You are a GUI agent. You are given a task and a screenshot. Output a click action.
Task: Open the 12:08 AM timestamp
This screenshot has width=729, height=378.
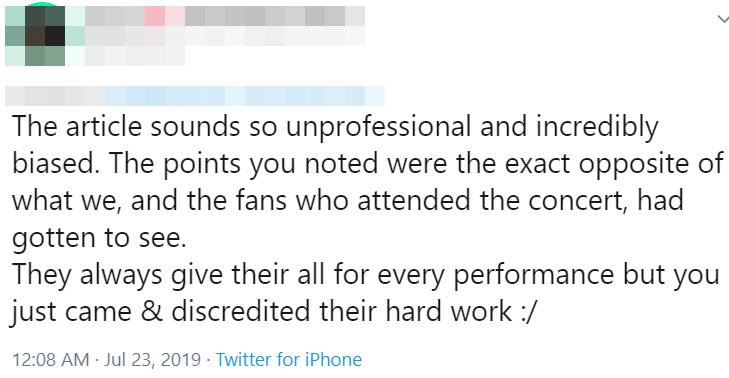(51, 359)
